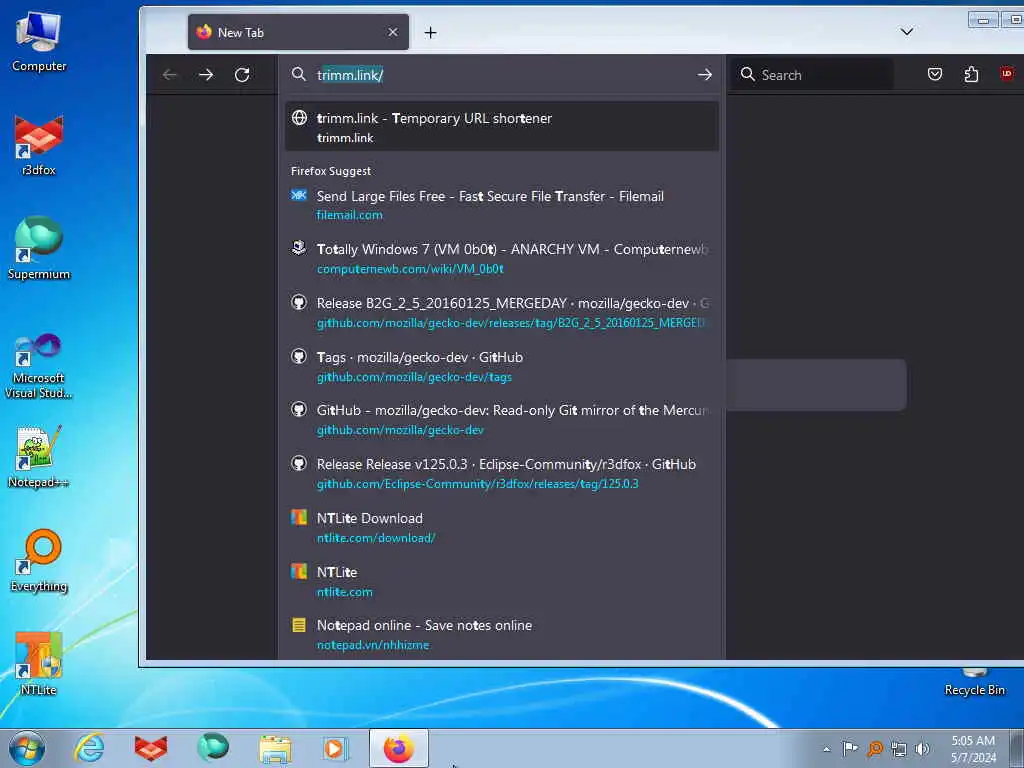Click the Everything search tray icon
Screen dimensions: 1024x768
pyautogui.click(x=874, y=748)
